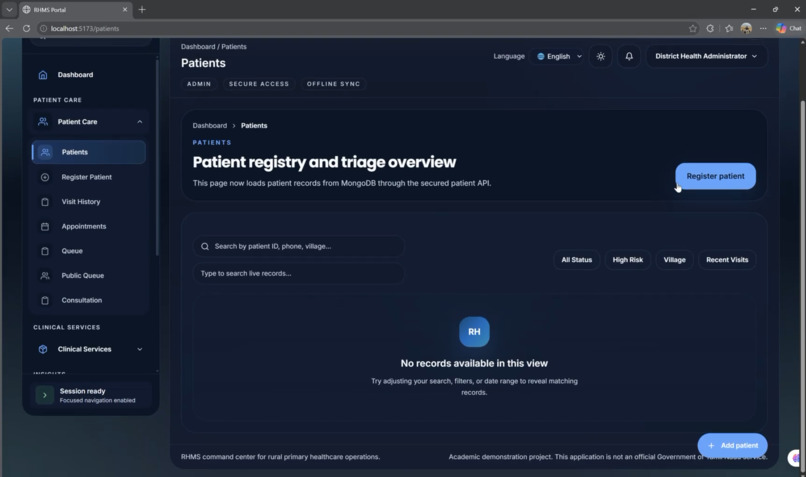Click the patient search input field
The height and width of the screenshot is (477, 806).
pyautogui.click(x=298, y=247)
